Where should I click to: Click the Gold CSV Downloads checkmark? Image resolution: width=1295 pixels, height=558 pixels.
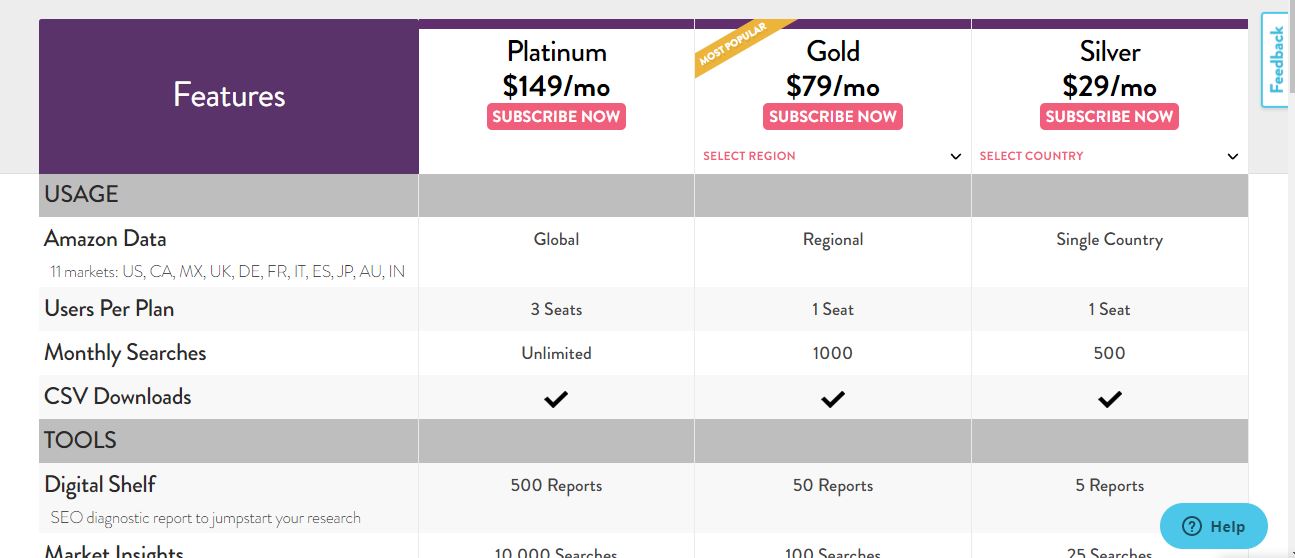pyautogui.click(x=832, y=399)
